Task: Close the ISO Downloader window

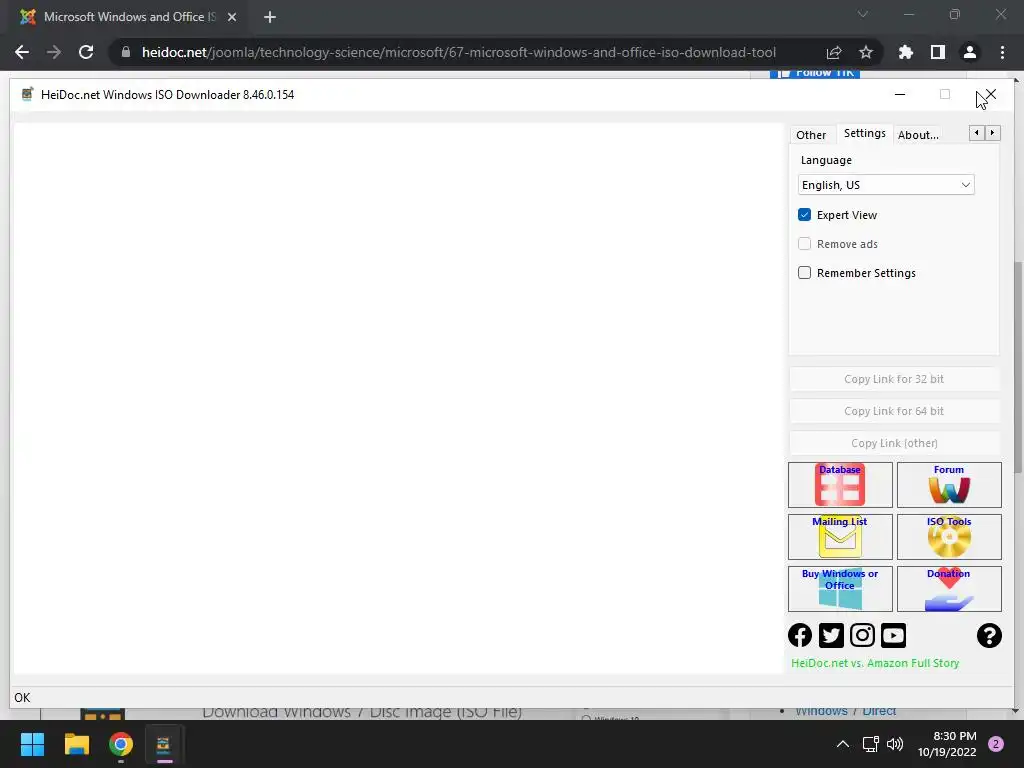Action: (x=991, y=95)
